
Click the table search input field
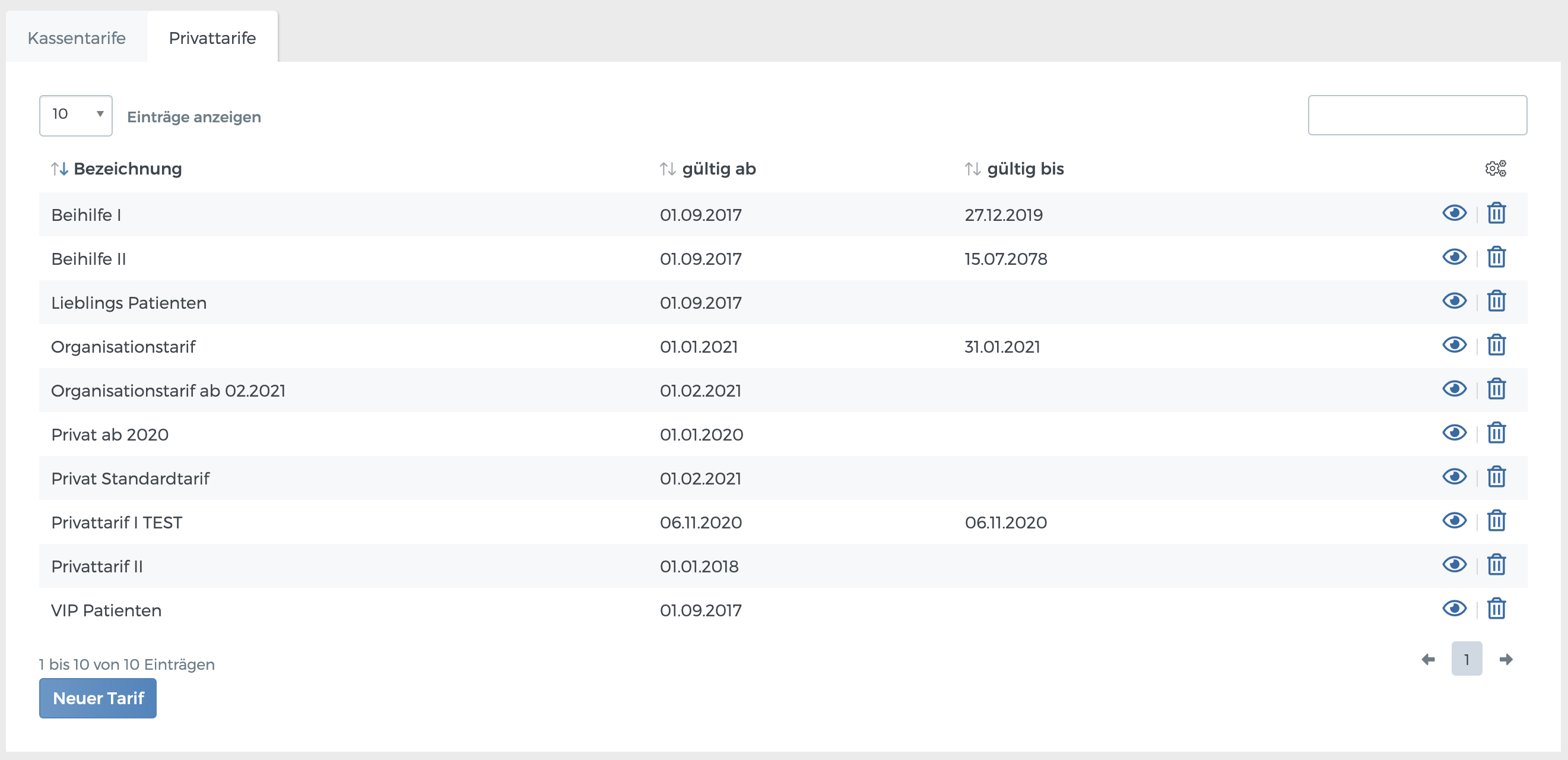tap(1417, 115)
